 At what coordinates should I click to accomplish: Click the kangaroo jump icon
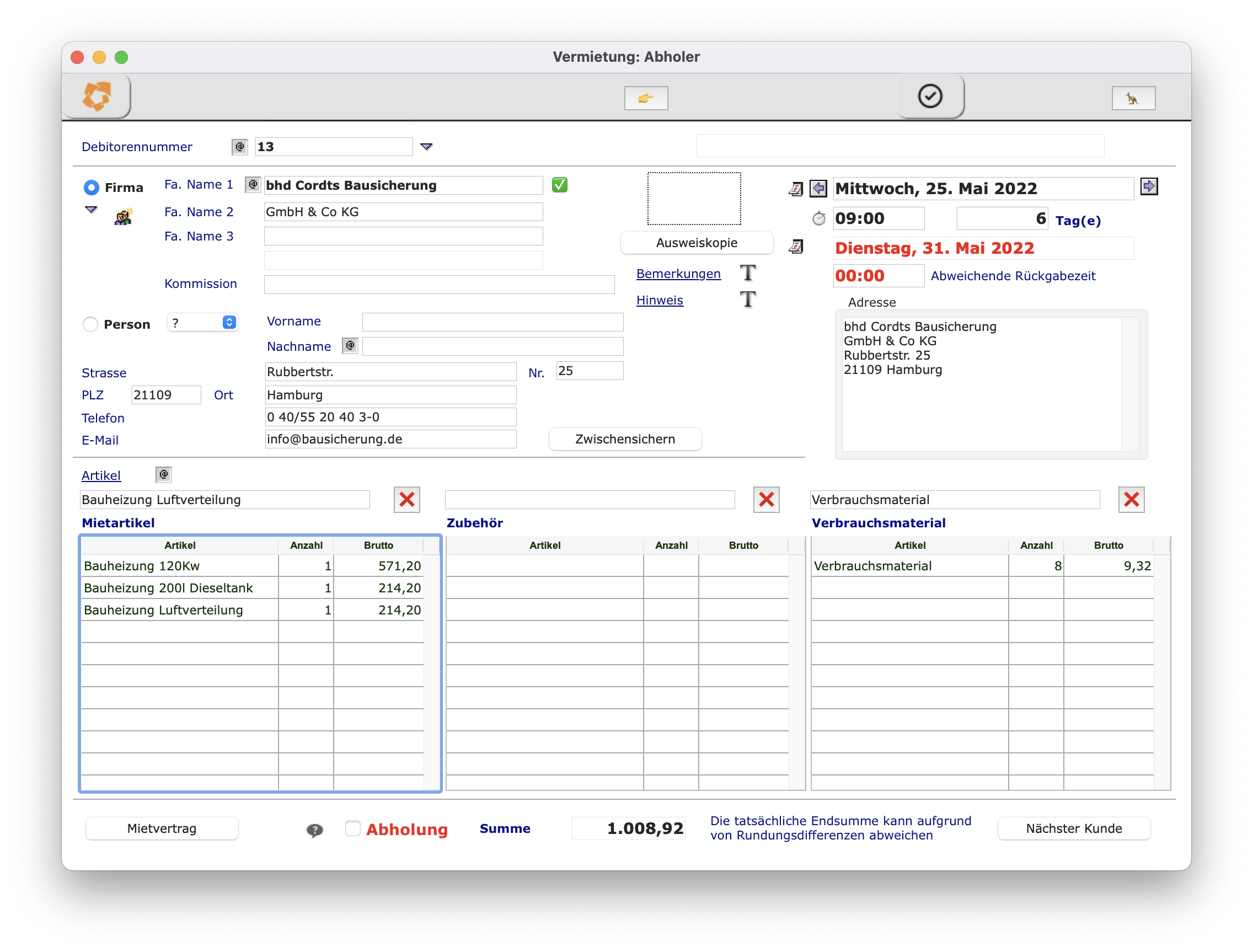coord(1133,99)
